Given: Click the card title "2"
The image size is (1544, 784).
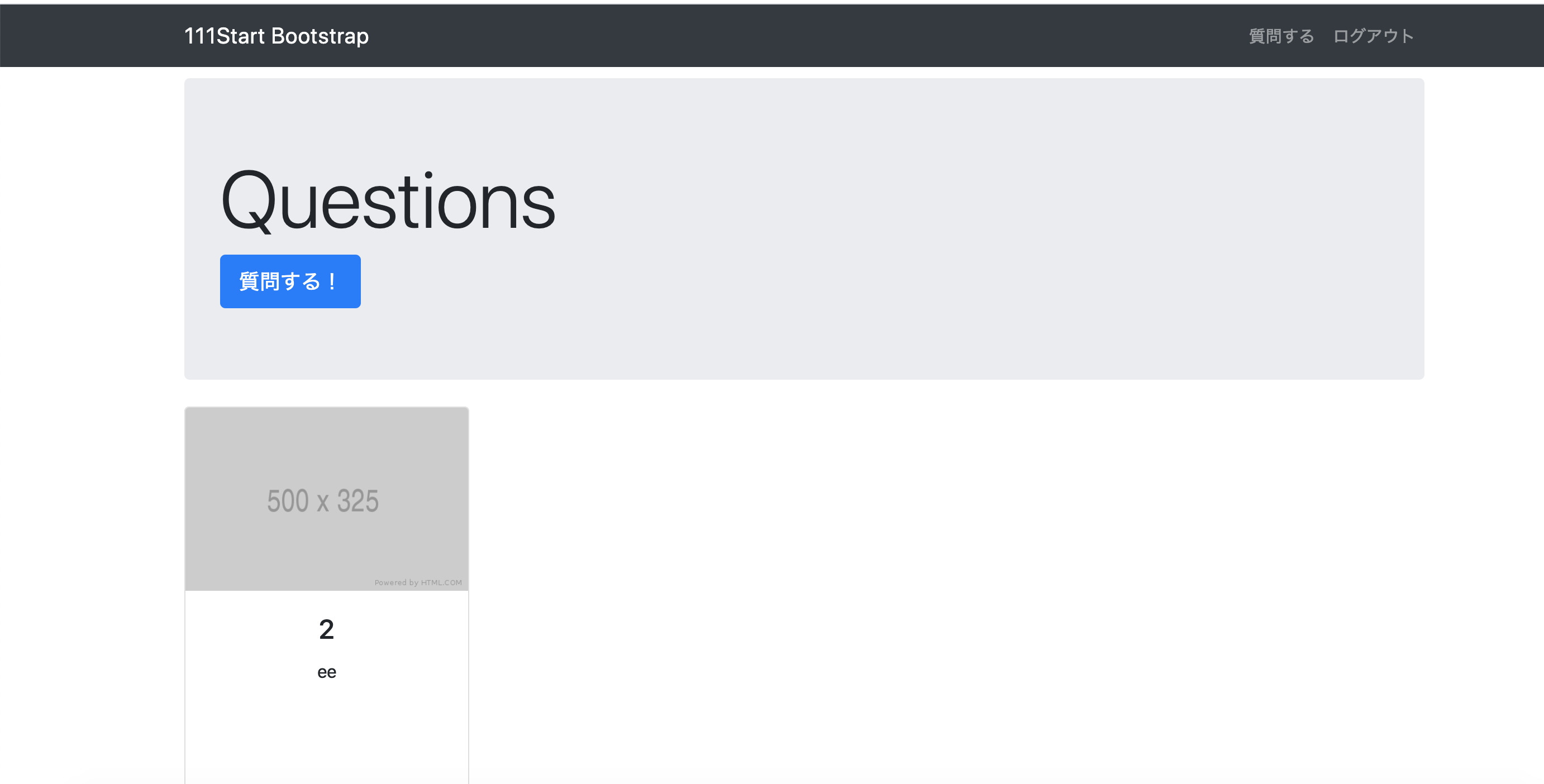Looking at the screenshot, I should (x=326, y=629).
